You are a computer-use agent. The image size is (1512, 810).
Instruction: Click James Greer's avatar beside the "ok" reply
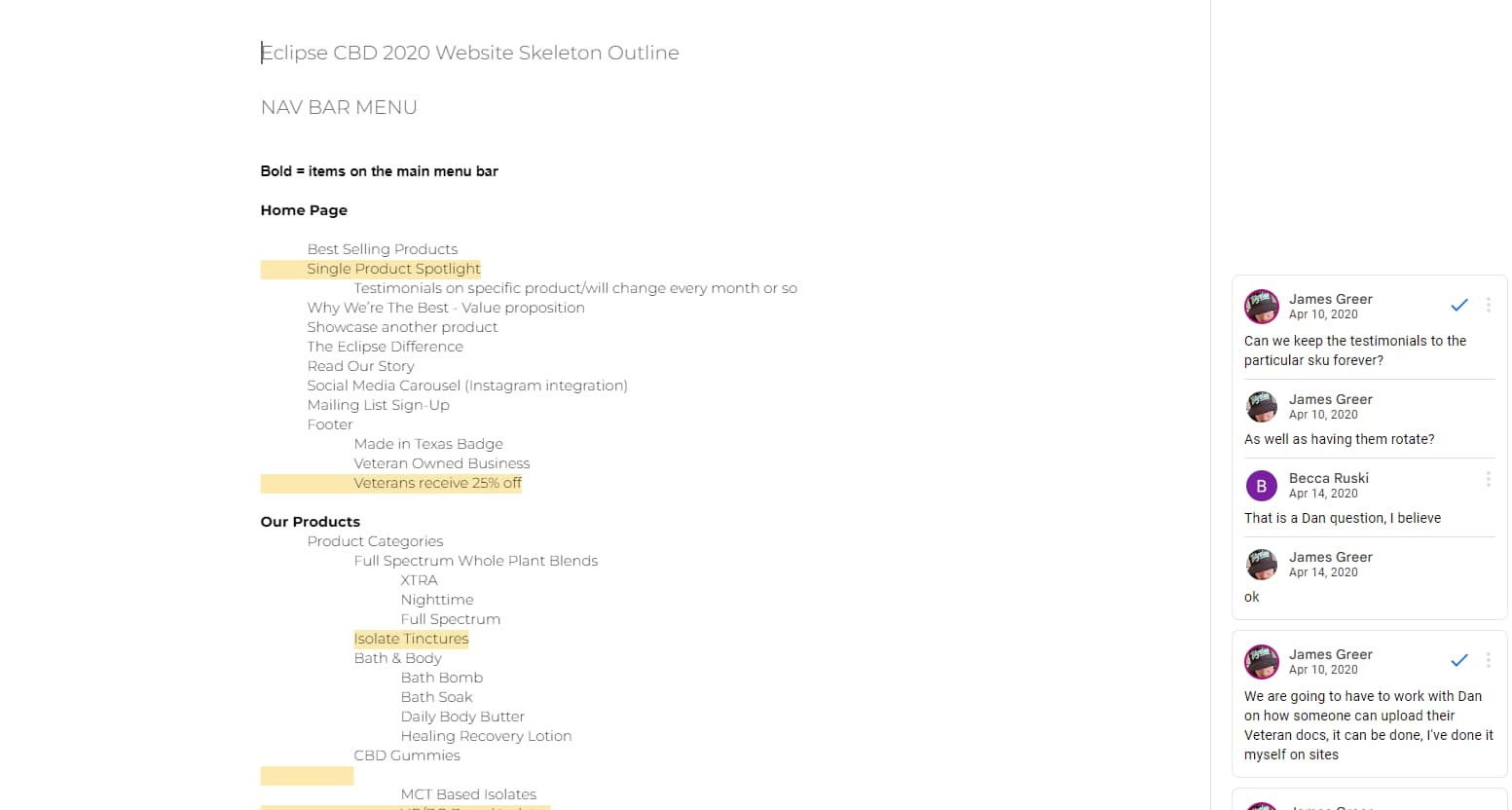pyautogui.click(x=1261, y=564)
